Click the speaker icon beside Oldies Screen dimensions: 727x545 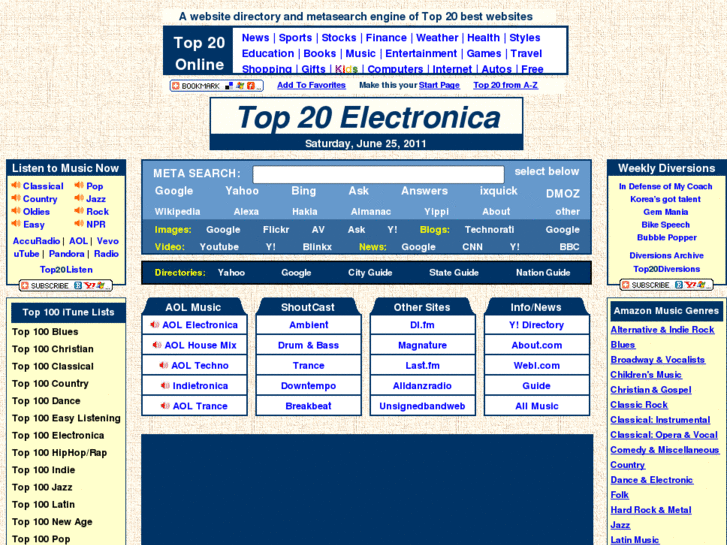pos(16,211)
